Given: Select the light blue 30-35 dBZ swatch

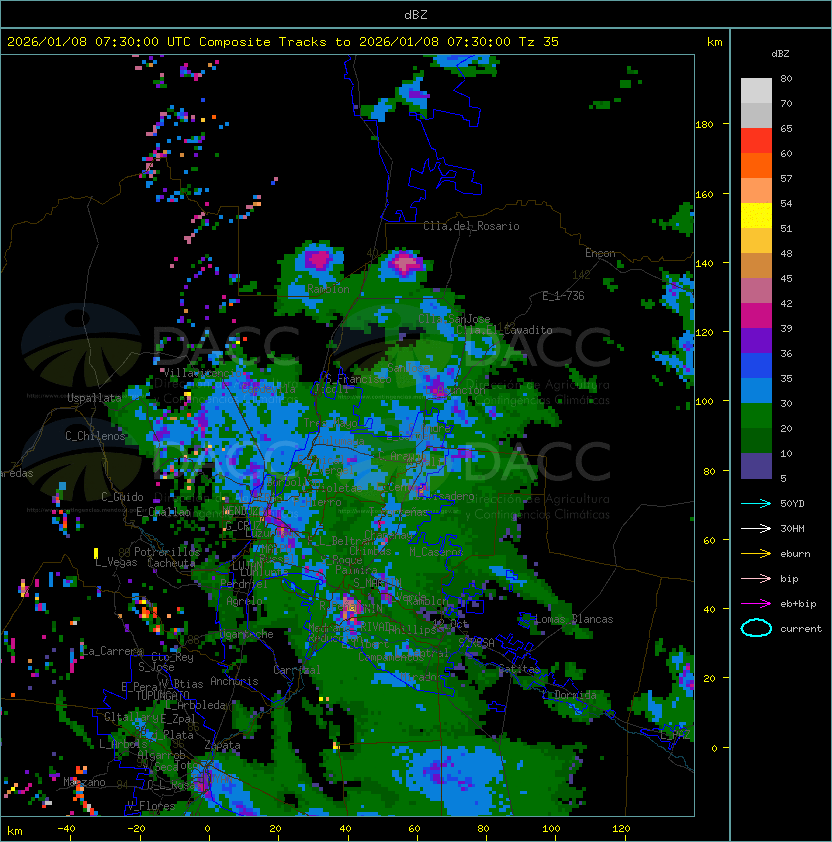Looking at the screenshot, I should point(756,391).
